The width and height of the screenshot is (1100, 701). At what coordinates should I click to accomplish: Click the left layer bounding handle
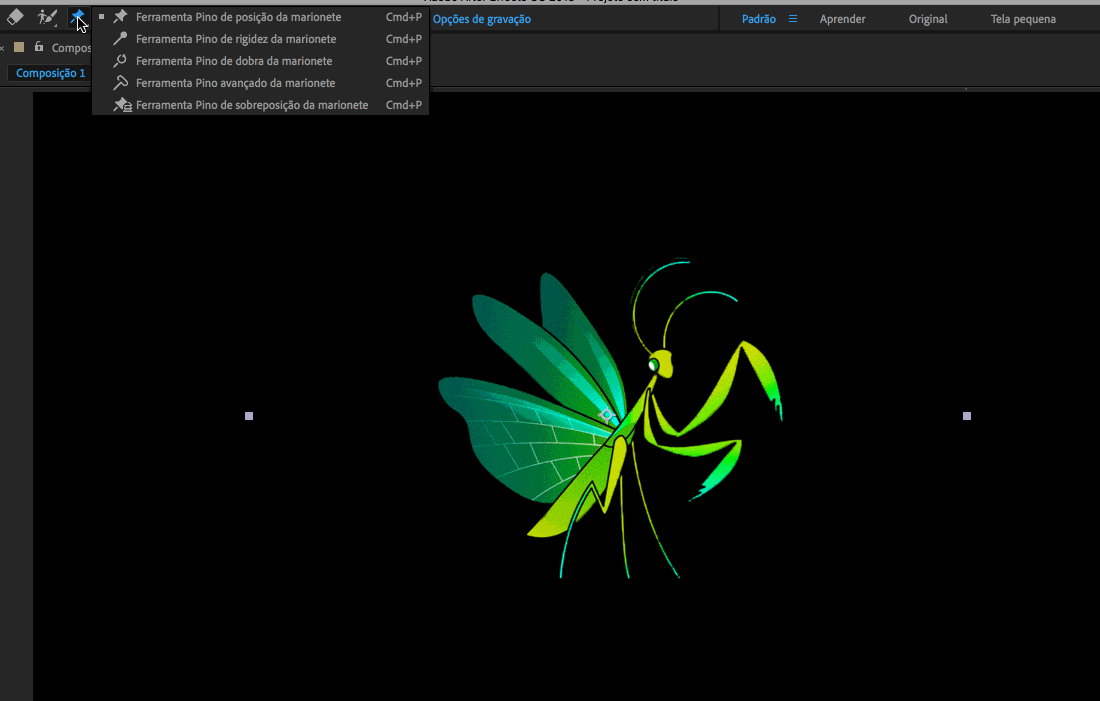click(x=249, y=416)
